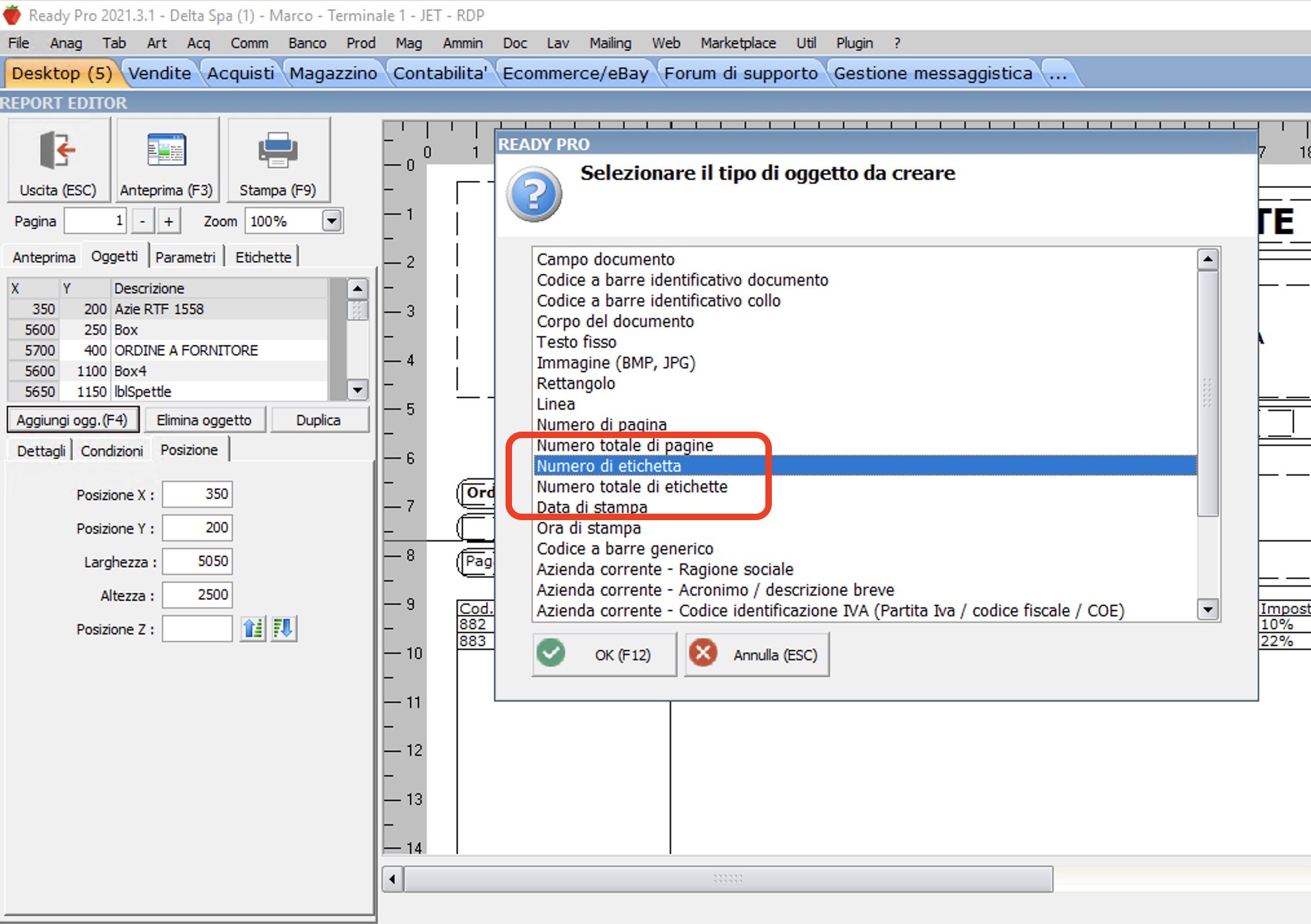Move object up in Z order

[253, 628]
